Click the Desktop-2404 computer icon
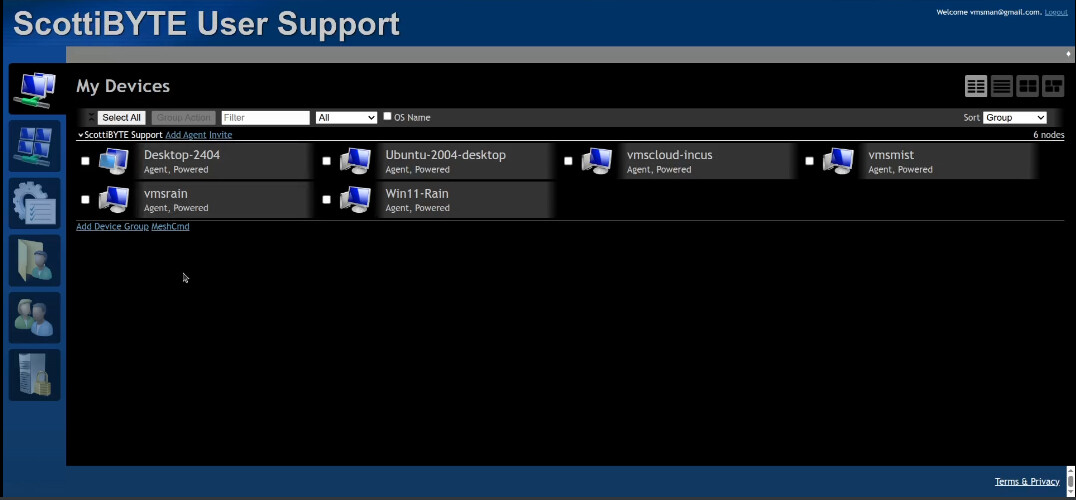The height and width of the screenshot is (500, 1076). pyautogui.click(x=114, y=161)
